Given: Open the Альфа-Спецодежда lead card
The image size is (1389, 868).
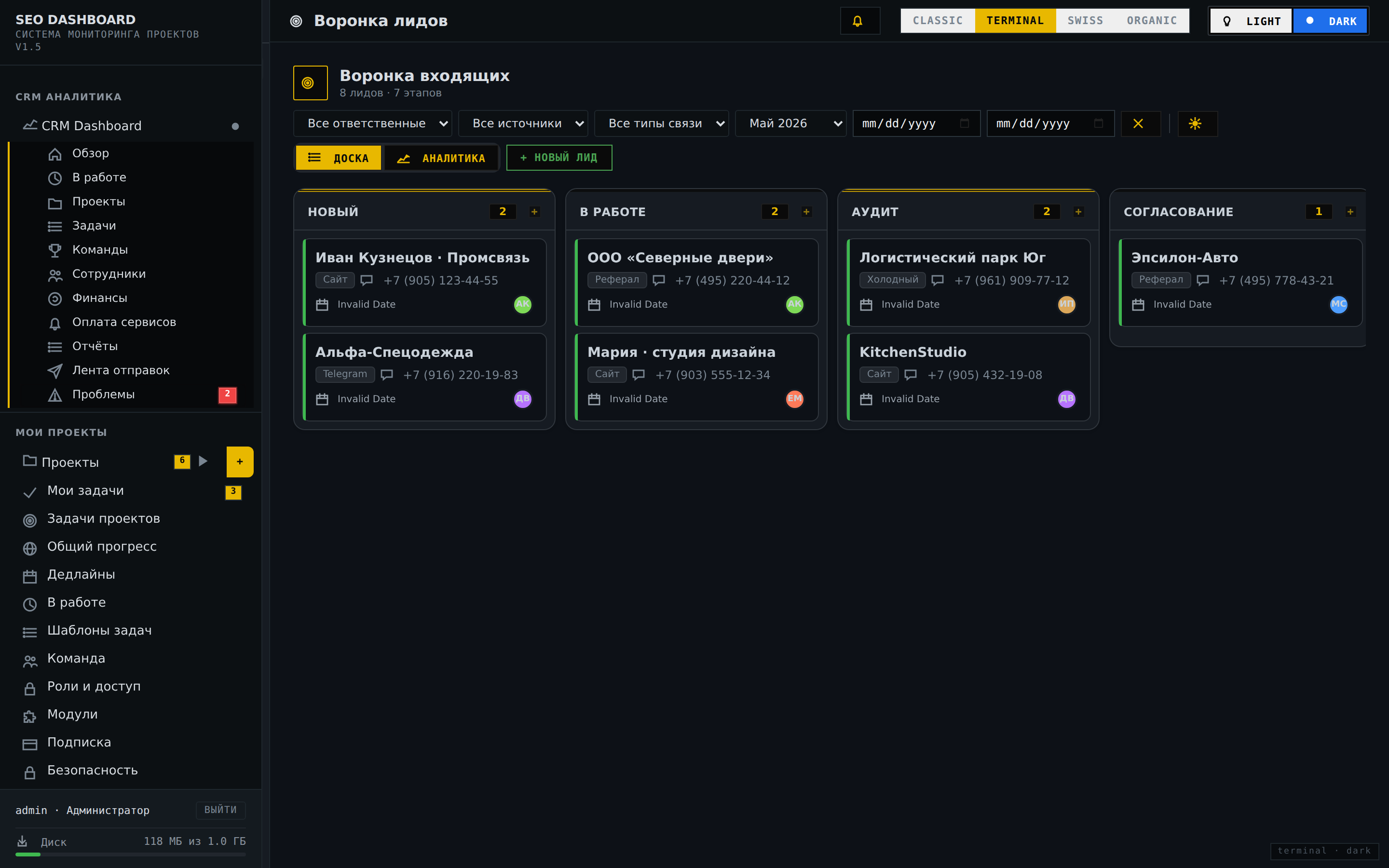Looking at the screenshot, I should (x=425, y=377).
